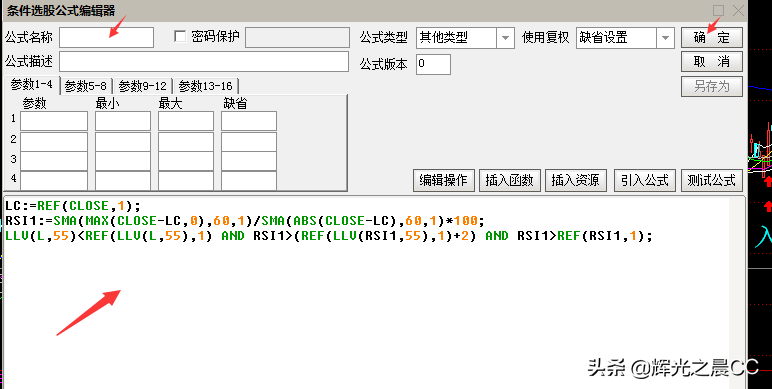The width and height of the screenshot is (772, 389).
Task: Click the 另存为 button
Action: tap(712, 87)
